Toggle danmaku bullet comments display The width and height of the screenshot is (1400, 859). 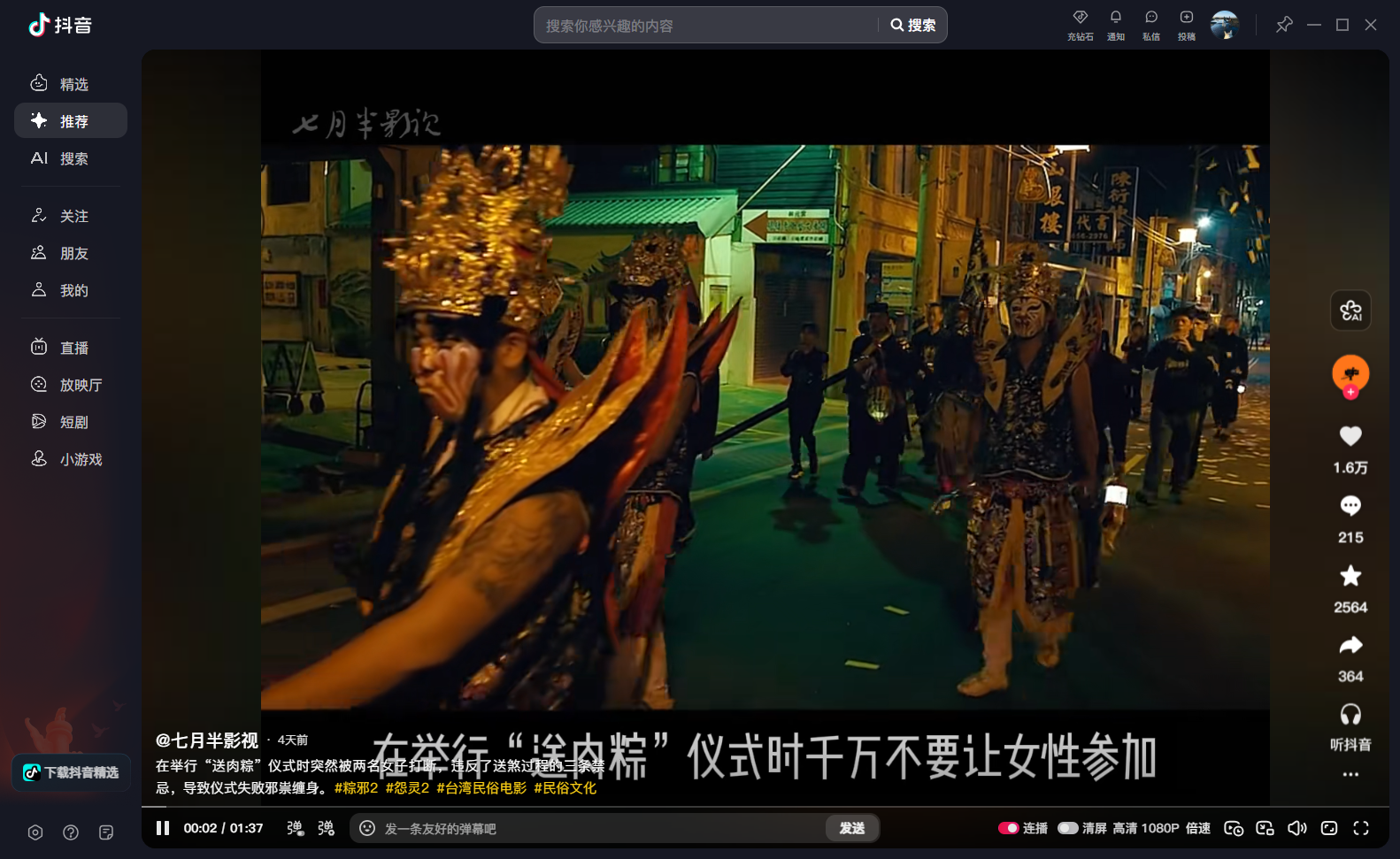pyautogui.click(x=295, y=828)
